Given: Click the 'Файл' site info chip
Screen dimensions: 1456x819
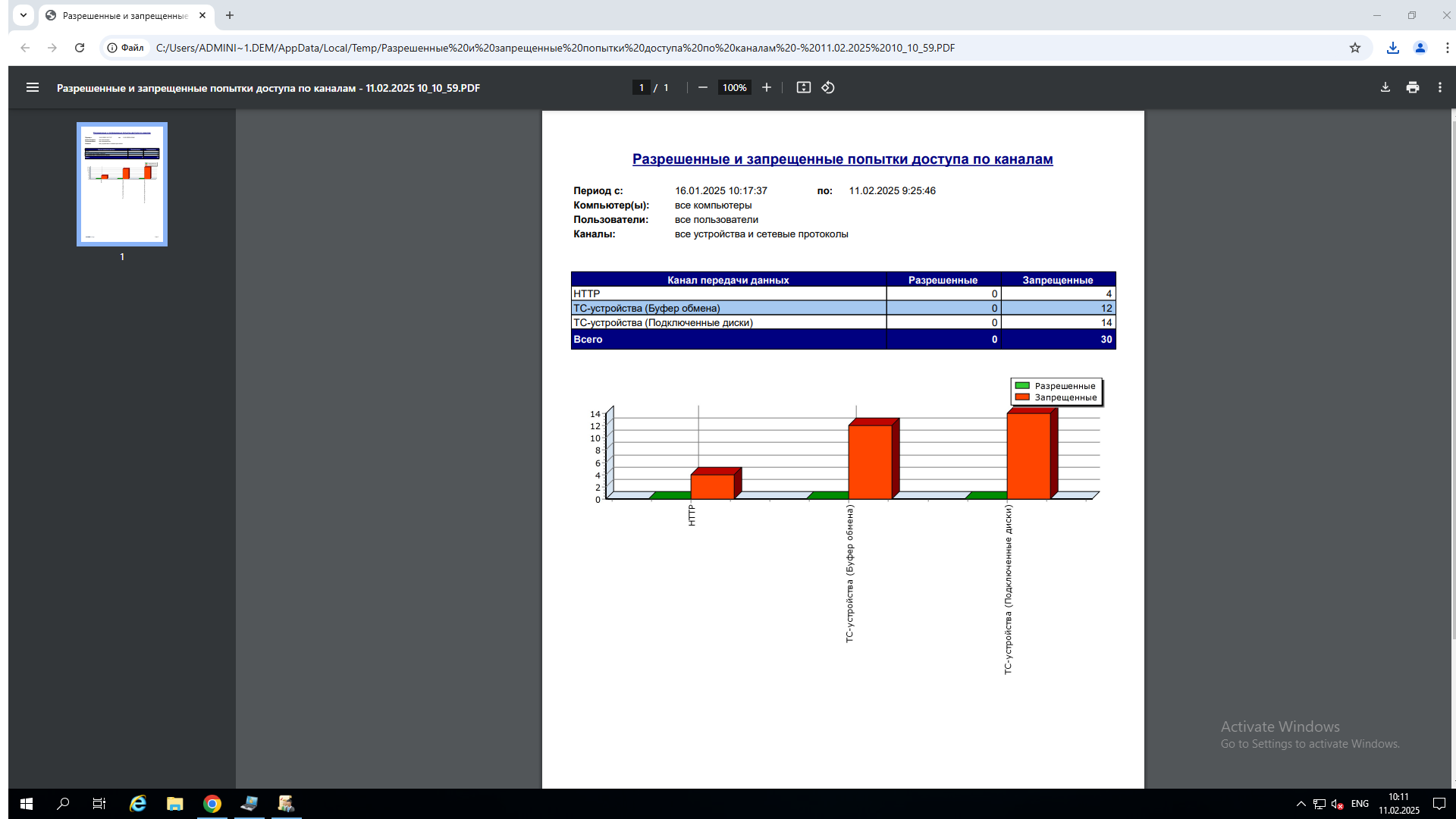Looking at the screenshot, I should point(126,48).
